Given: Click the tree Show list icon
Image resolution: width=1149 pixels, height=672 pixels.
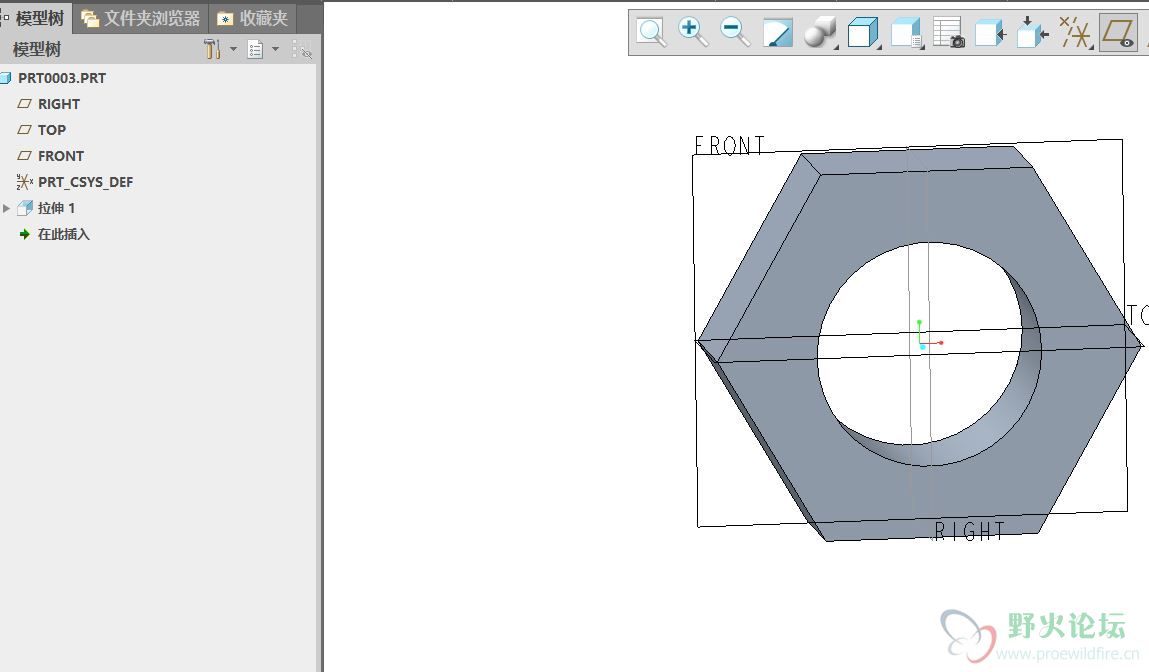Looking at the screenshot, I should [255, 50].
